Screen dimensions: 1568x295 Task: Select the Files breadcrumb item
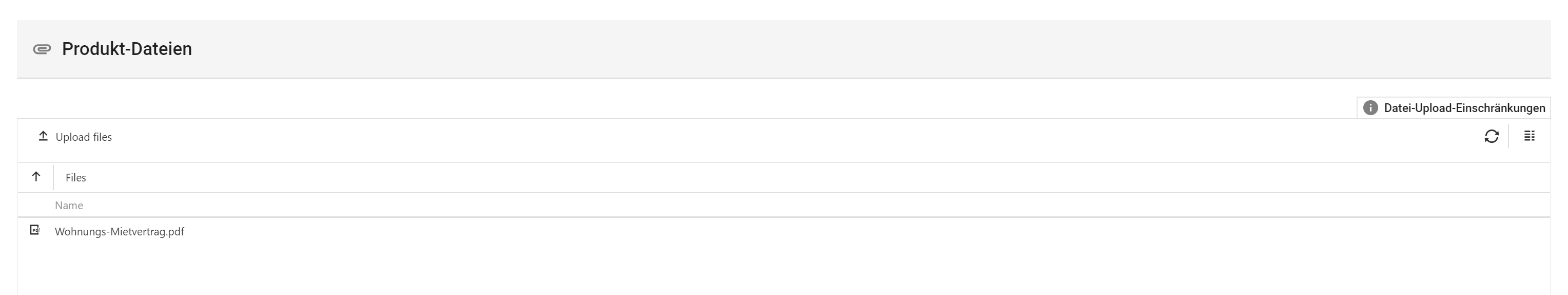(76, 178)
